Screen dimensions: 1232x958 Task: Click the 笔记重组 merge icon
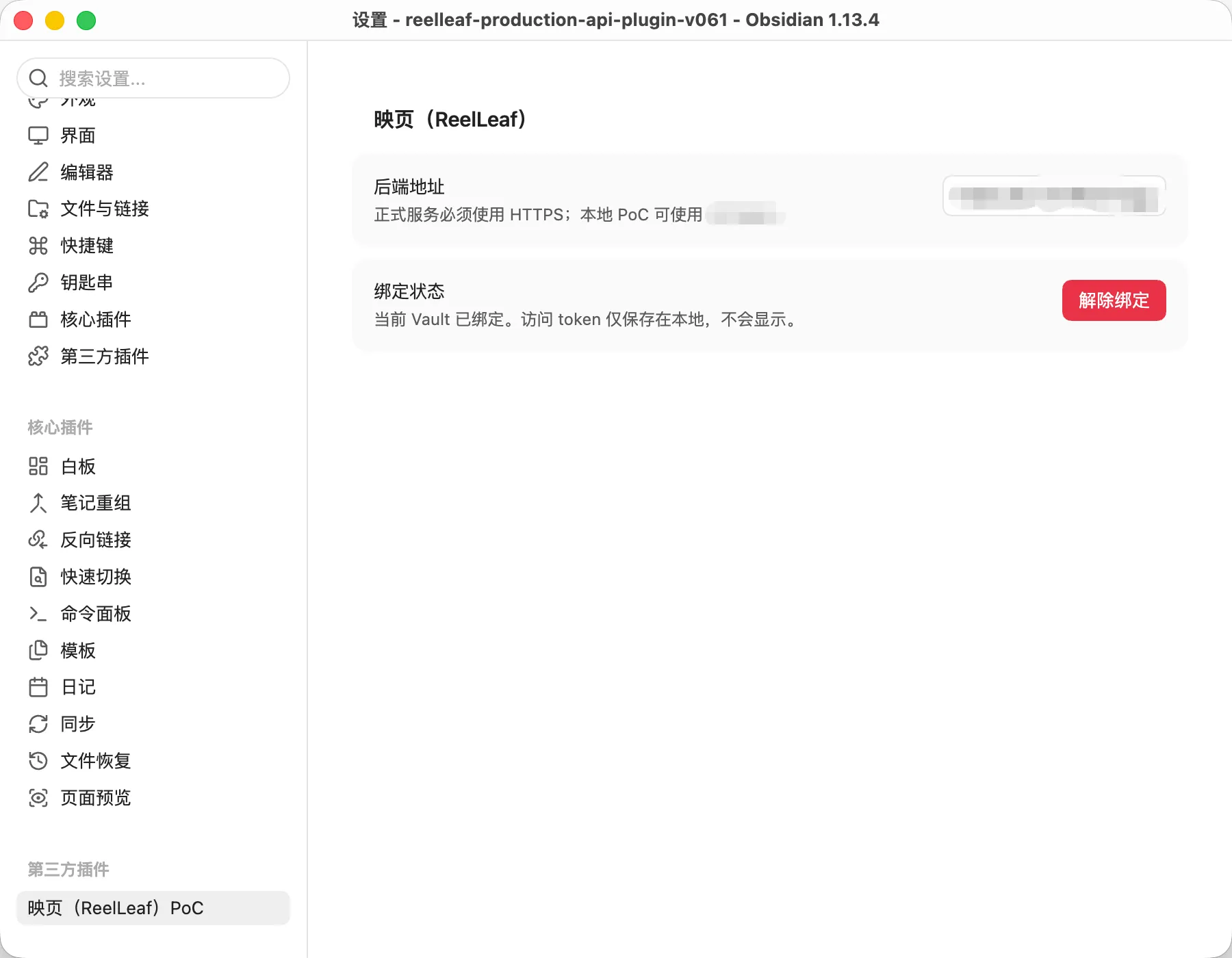pyautogui.click(x=38, y=503)
